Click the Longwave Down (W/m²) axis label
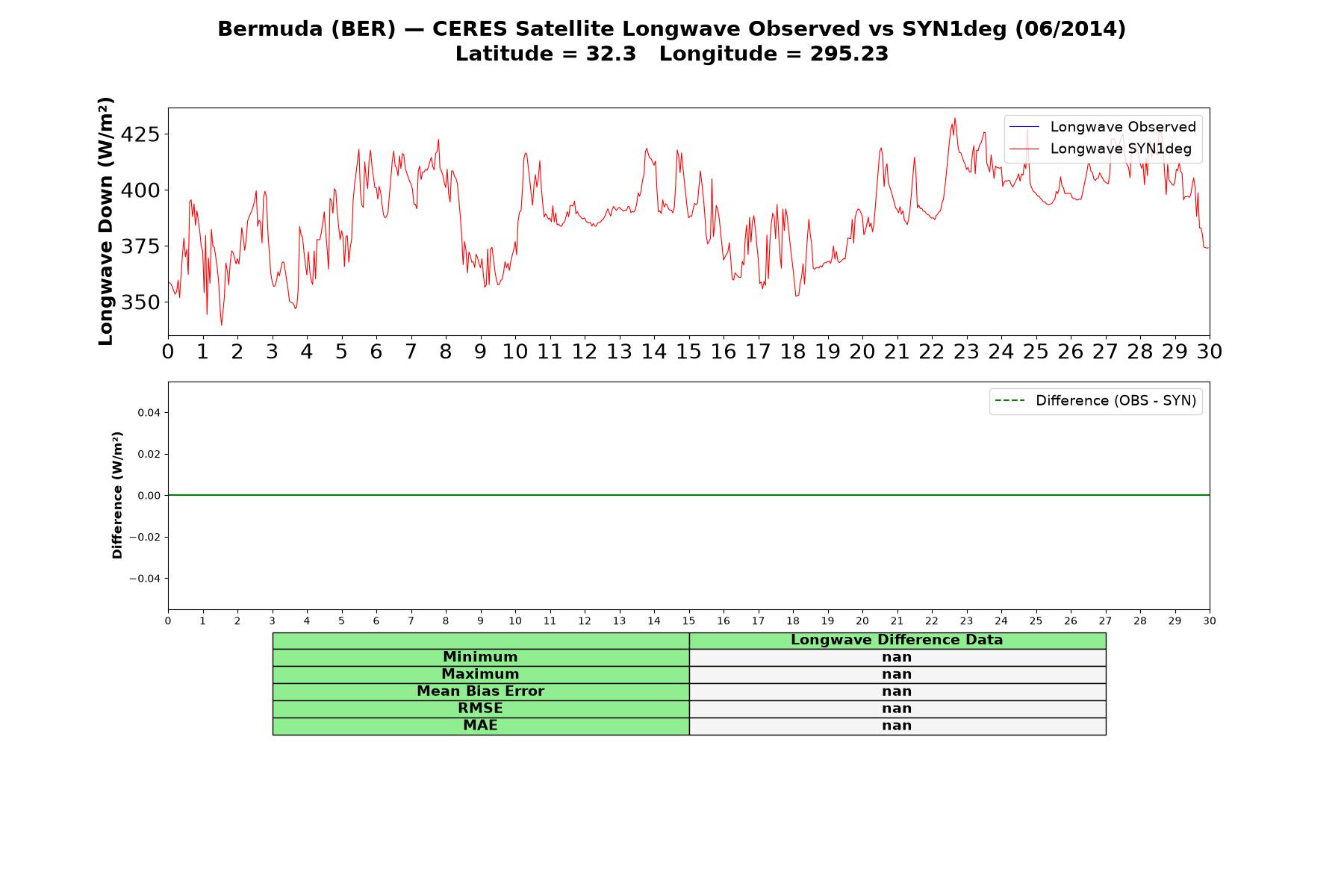The image size is (1344, 896). pos(106,221)
